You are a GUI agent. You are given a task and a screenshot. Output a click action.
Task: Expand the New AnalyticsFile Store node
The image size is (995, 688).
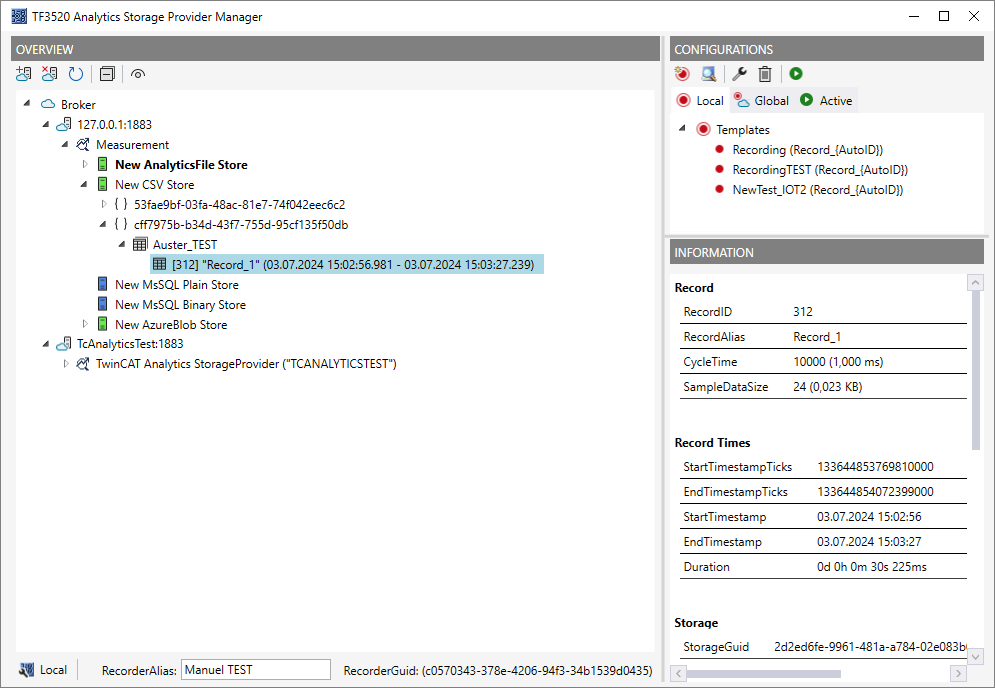pyautogui.click(x=84, y=164)
